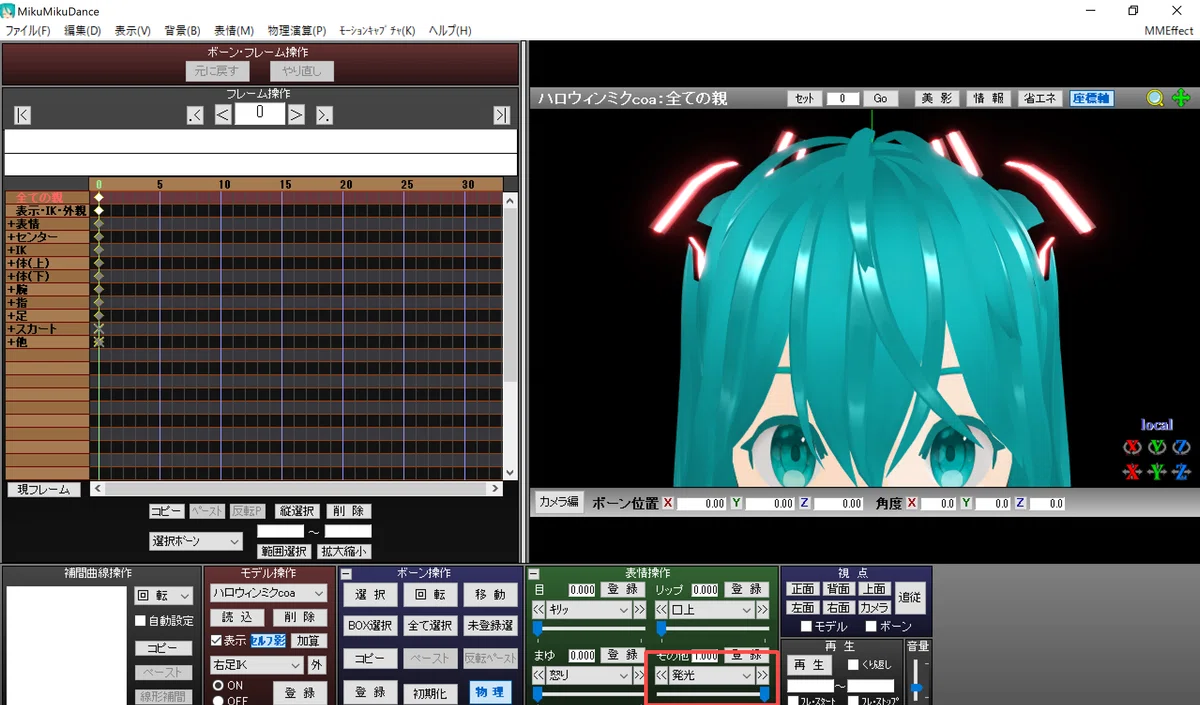Open the 物理演算(P) menu
This screenshot has width=1200, height=705.
(x=297, y=30)
